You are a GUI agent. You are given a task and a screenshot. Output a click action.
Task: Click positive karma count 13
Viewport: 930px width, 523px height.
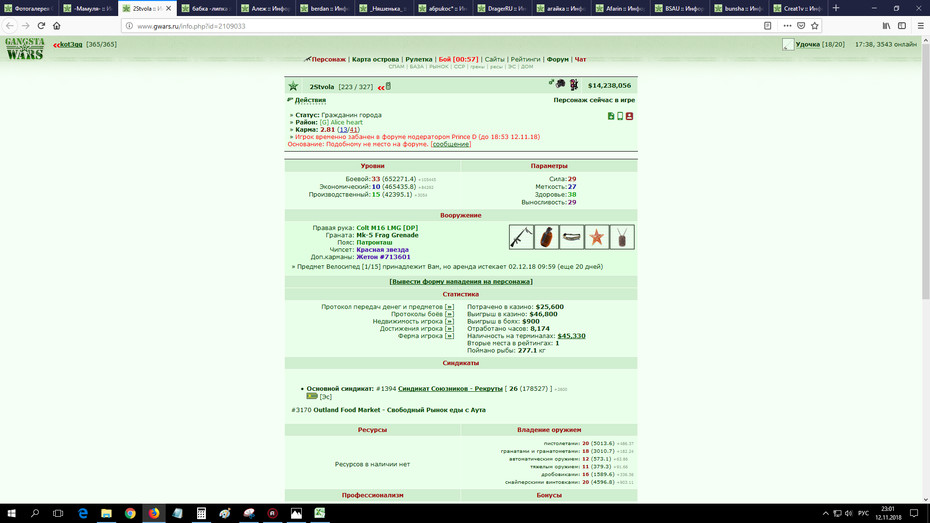343,130
